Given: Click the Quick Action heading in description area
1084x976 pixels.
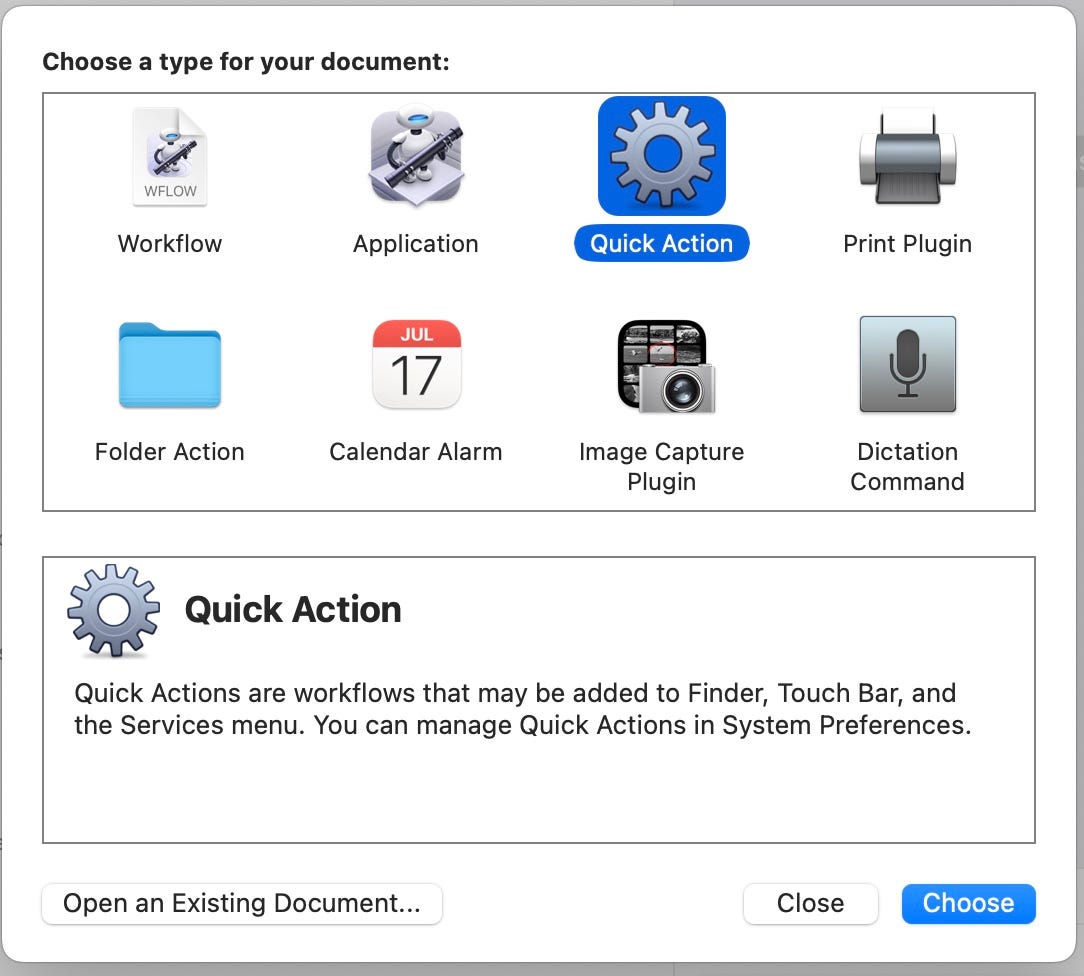Looking at the screenshot, I should click(292, 609).
